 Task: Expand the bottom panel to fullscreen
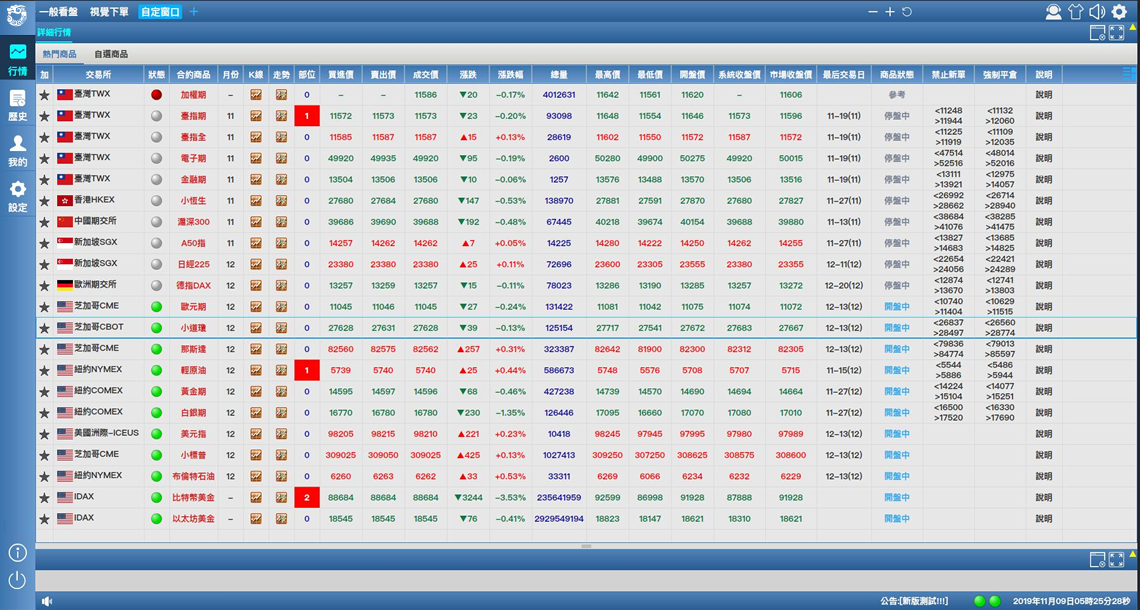(x=1117, y=559)
